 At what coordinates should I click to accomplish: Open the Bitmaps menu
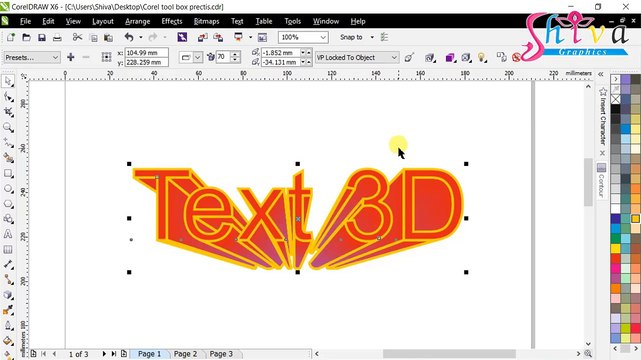pyautogui.click(x=206, y=21)
